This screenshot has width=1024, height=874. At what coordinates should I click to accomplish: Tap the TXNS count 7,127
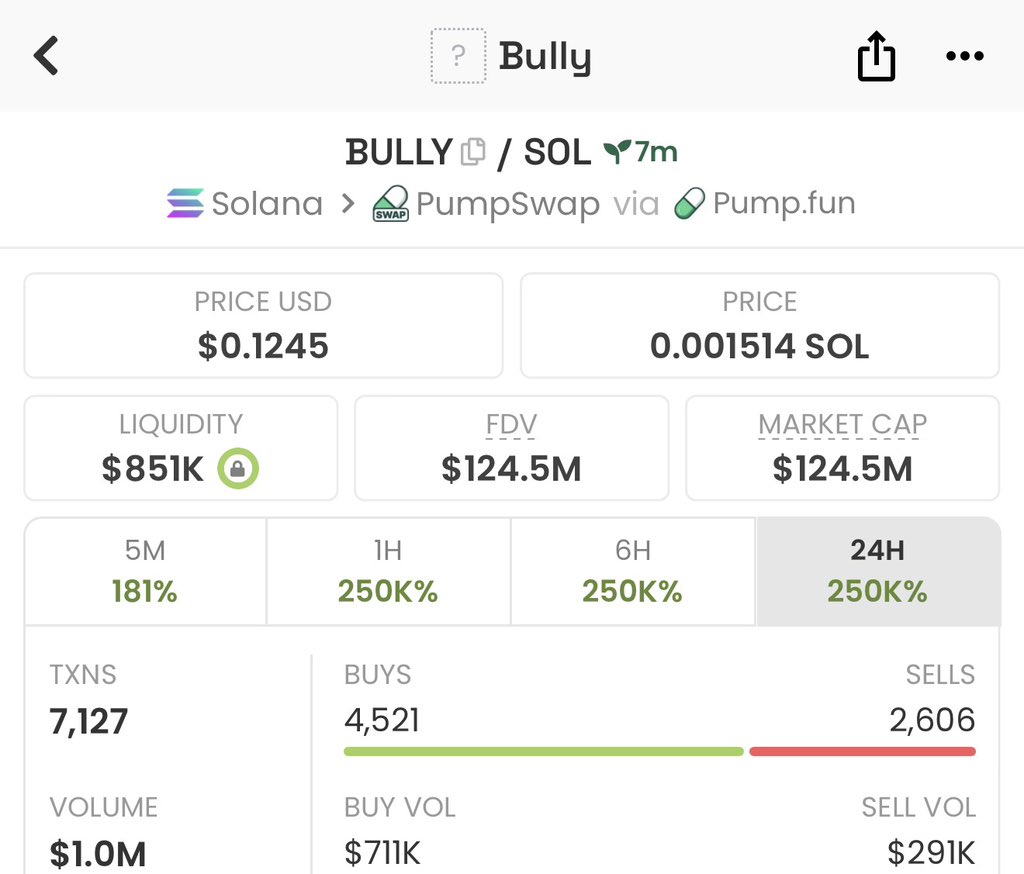[89, 722]
